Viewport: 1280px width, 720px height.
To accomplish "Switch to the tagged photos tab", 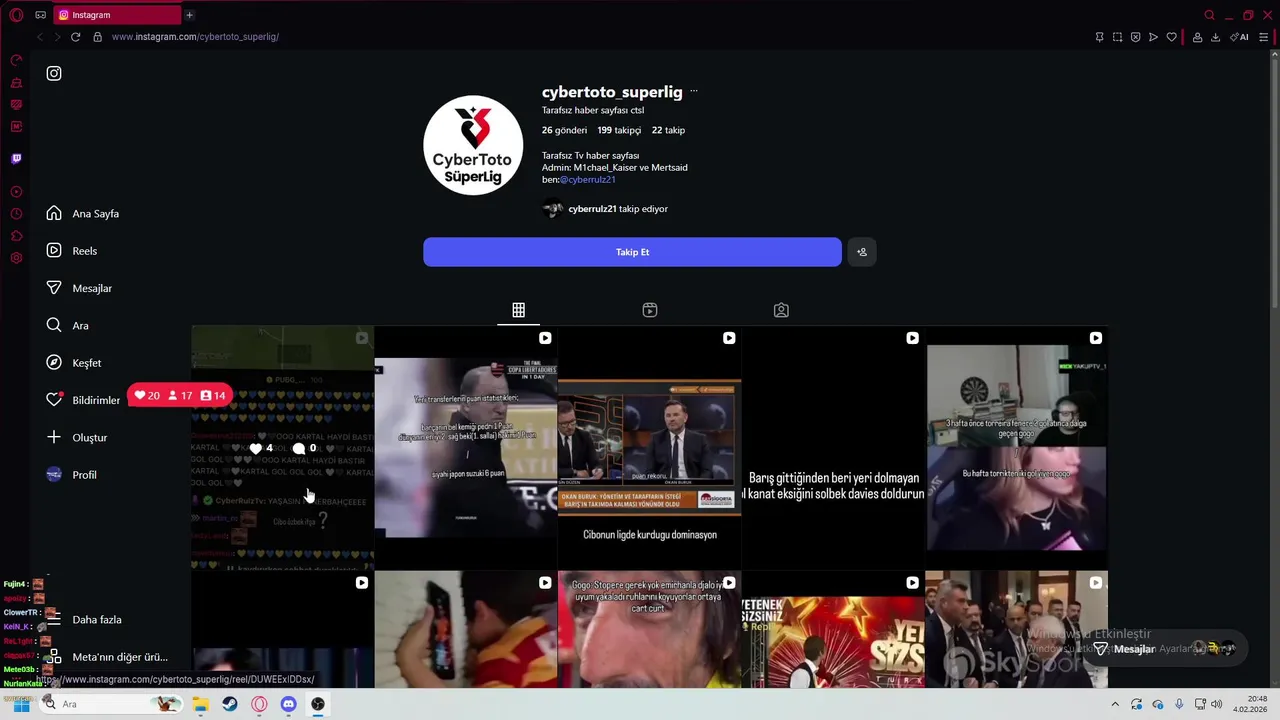I will 781,310.
